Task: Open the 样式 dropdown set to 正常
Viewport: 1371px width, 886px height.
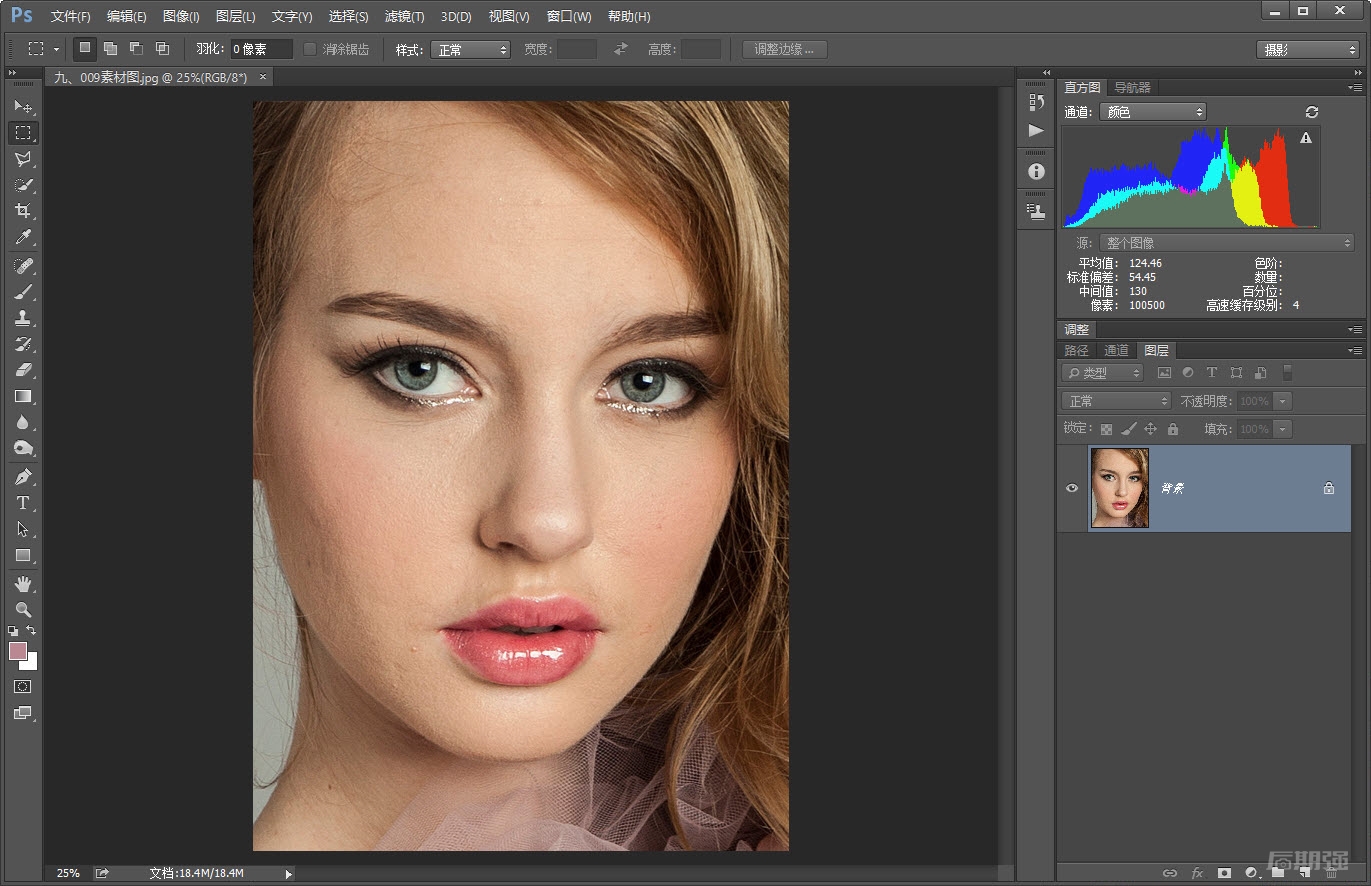Action: click(x=470, y=49)
